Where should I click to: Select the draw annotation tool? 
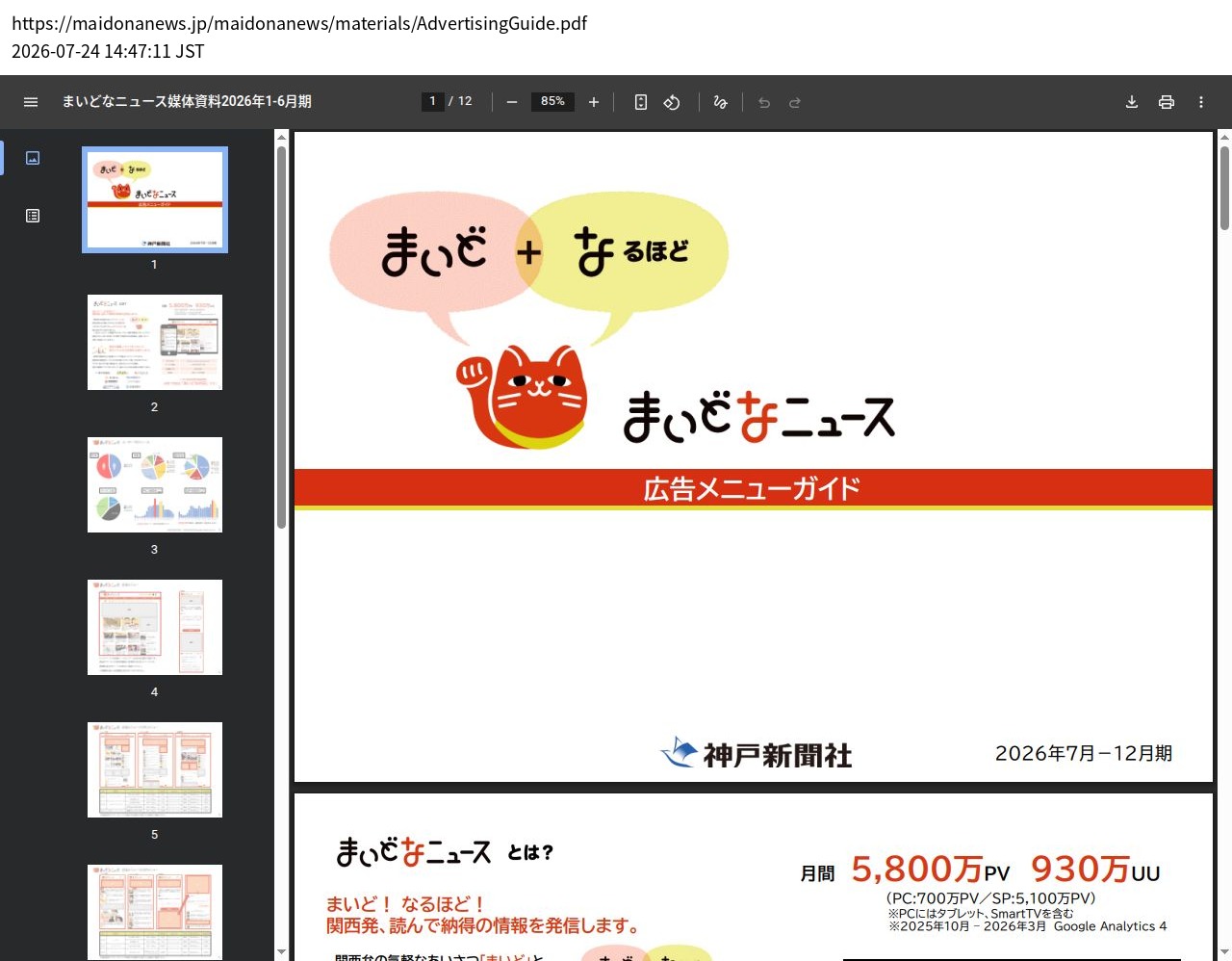[720, 102]
